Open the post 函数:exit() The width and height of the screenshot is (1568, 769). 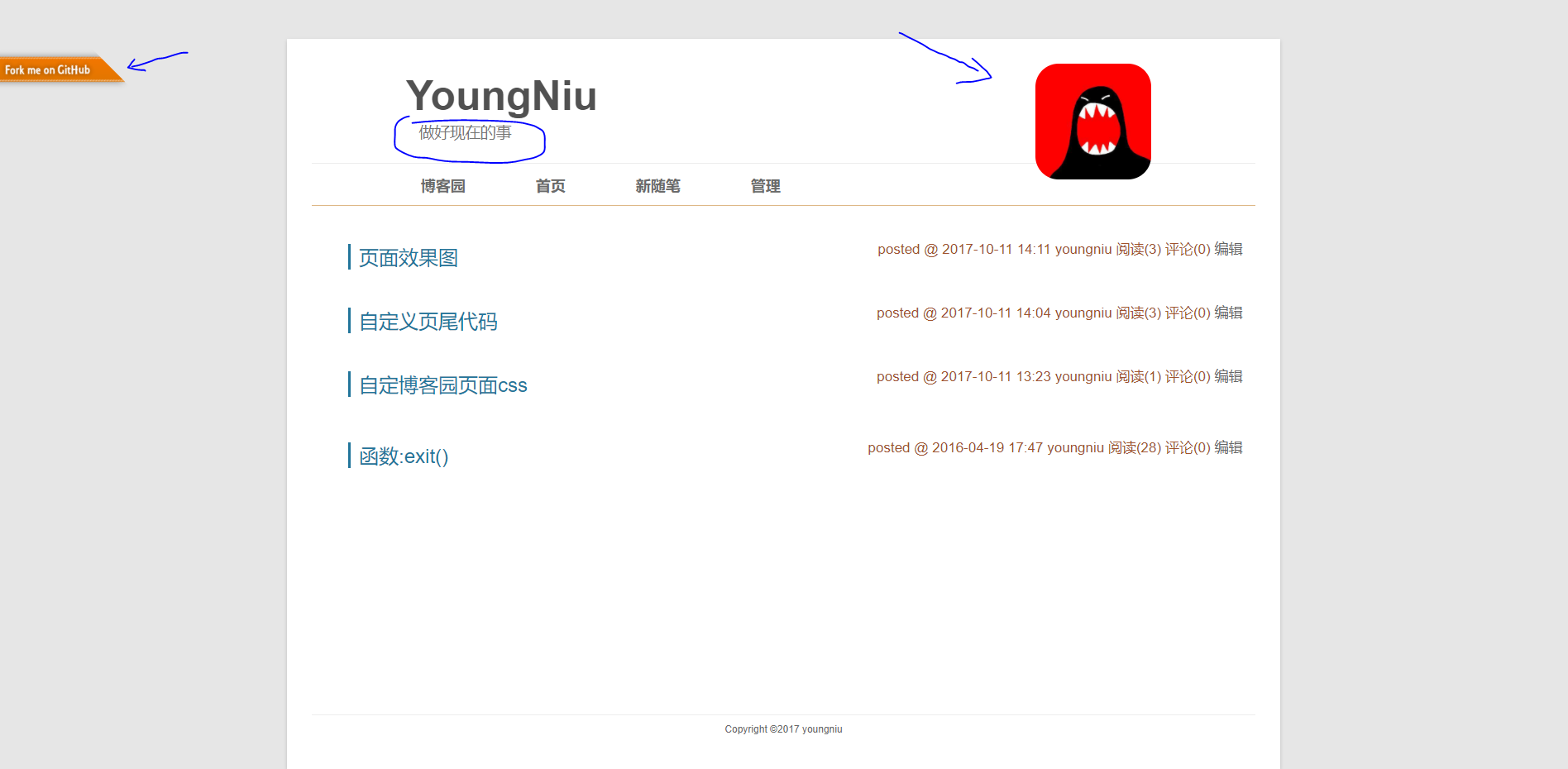404,456
